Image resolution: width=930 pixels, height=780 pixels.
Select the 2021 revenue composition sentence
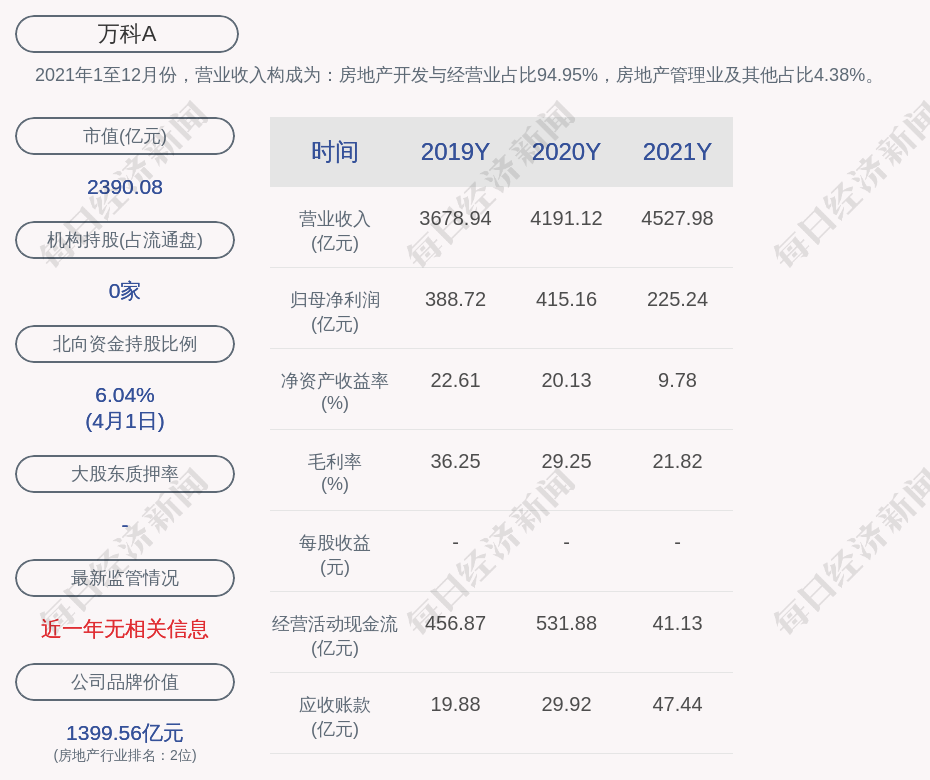[x=456, y=75]
